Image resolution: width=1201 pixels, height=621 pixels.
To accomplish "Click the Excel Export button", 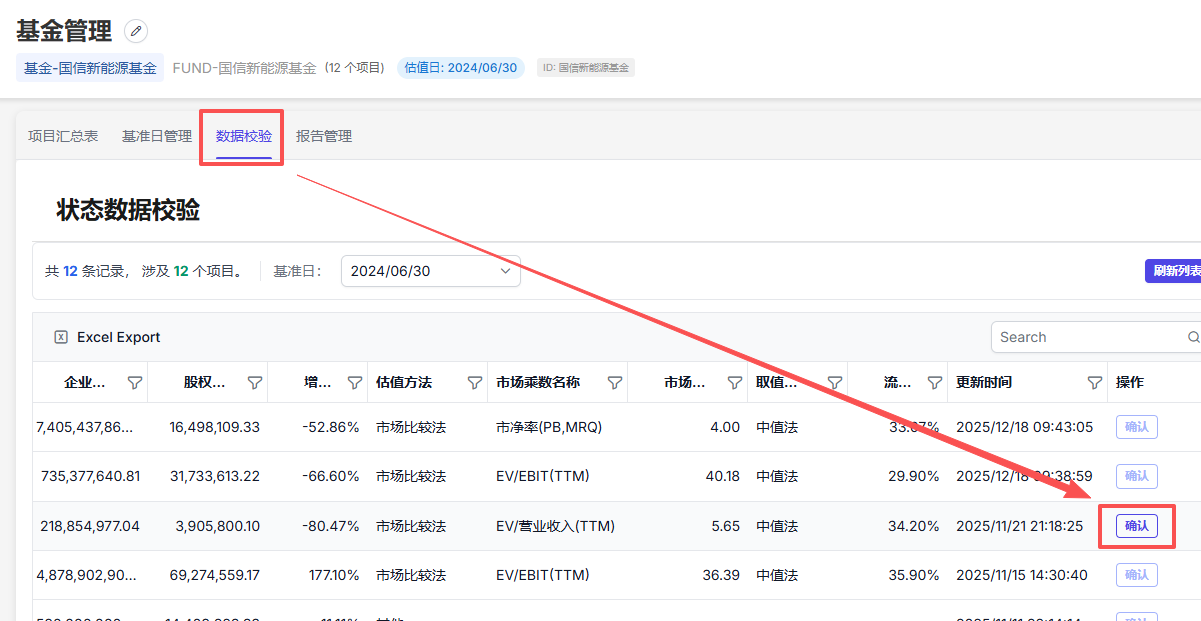I will point(107,337).
